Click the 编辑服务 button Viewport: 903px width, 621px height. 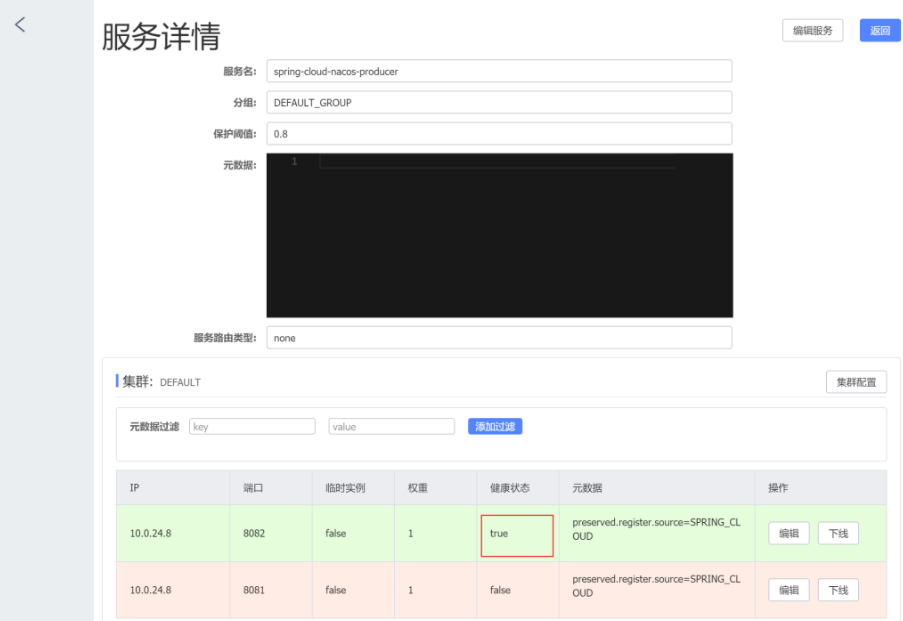[x=812, y=31]
